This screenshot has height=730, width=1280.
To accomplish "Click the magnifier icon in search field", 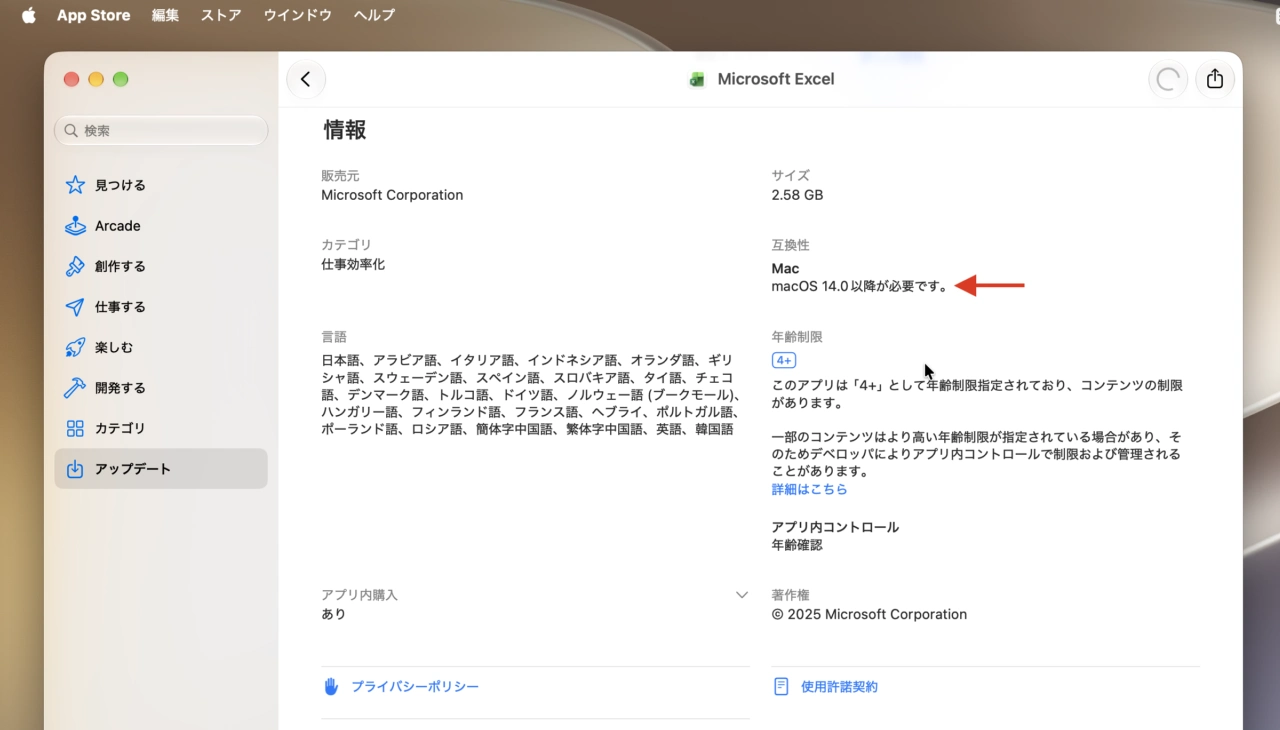I will [x=71, y=131].
